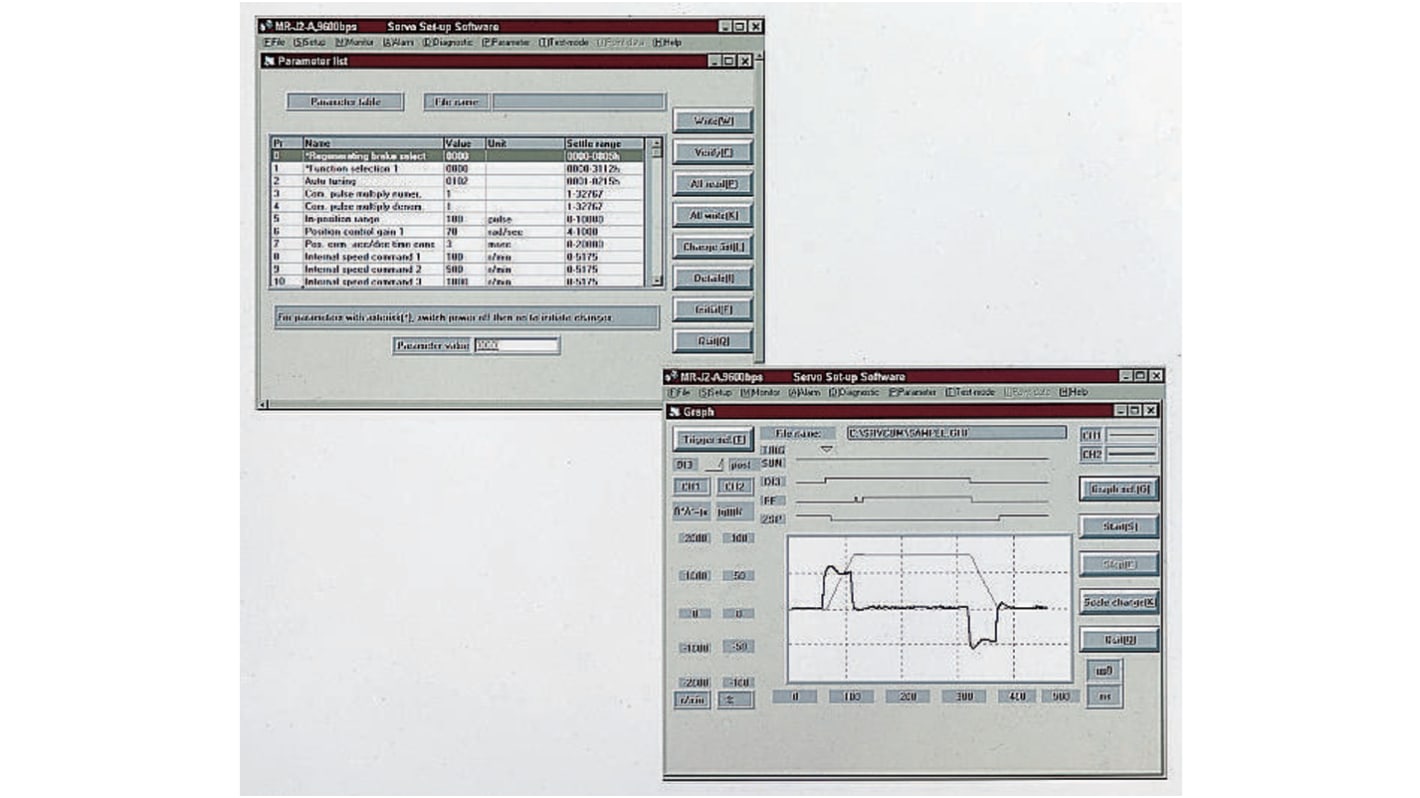Click the Value column header
The image size is (1420, 798).
click(464, 144)
